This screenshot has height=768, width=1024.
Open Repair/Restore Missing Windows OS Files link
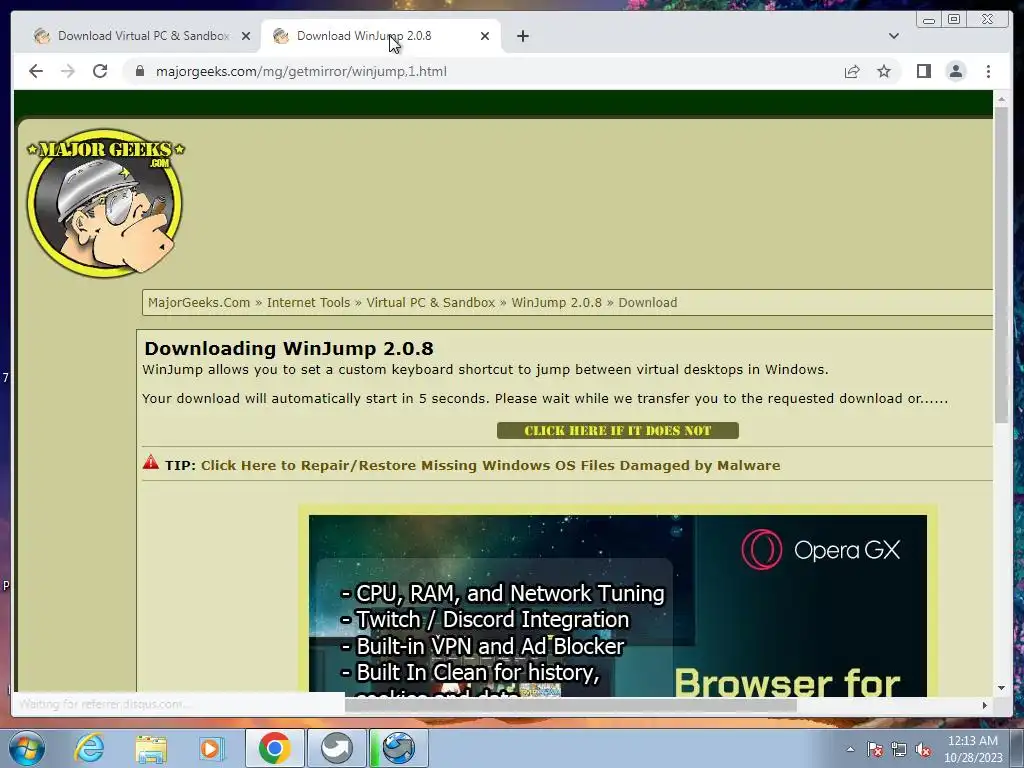point(490,465)
